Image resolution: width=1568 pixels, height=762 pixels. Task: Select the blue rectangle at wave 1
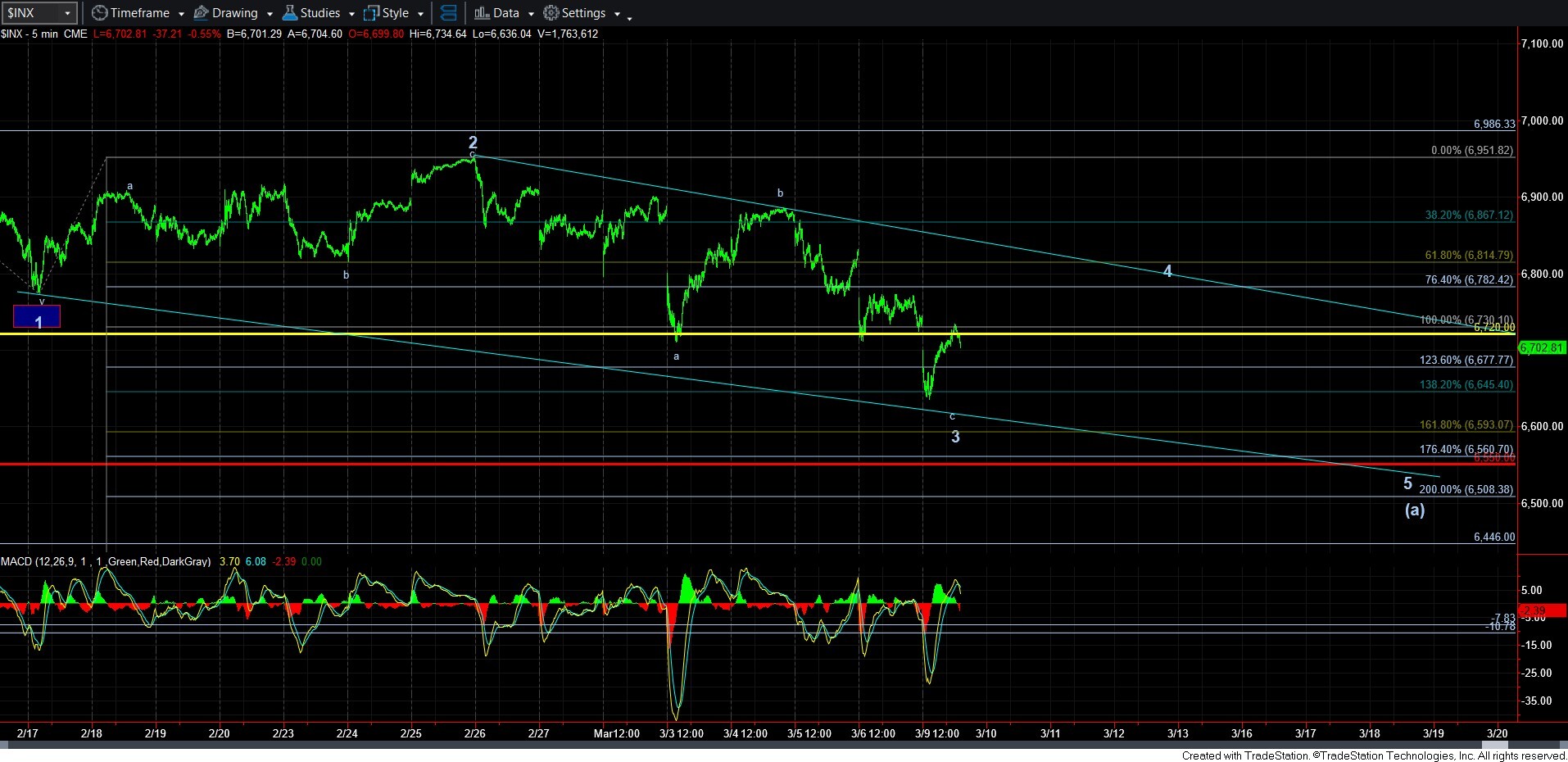point(37,316)
